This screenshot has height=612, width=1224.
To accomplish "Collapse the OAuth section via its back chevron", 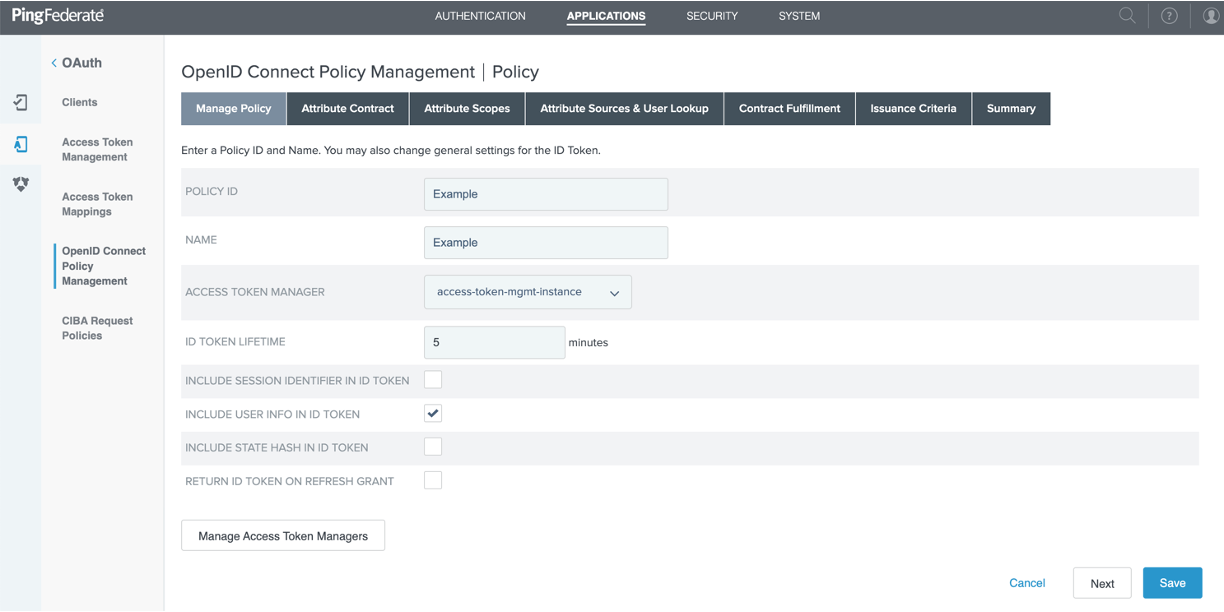I will tap(54, 62).
